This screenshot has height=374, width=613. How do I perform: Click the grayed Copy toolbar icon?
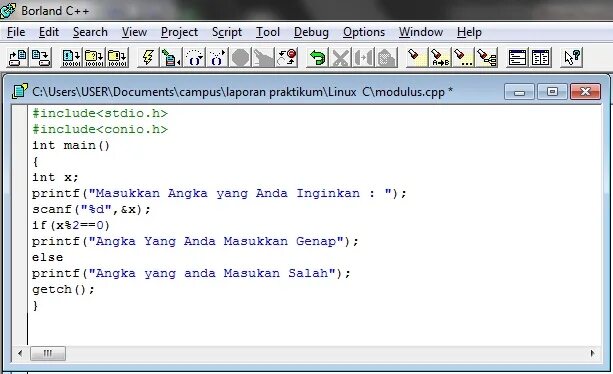pyautogui.click(x=364, y=58)
